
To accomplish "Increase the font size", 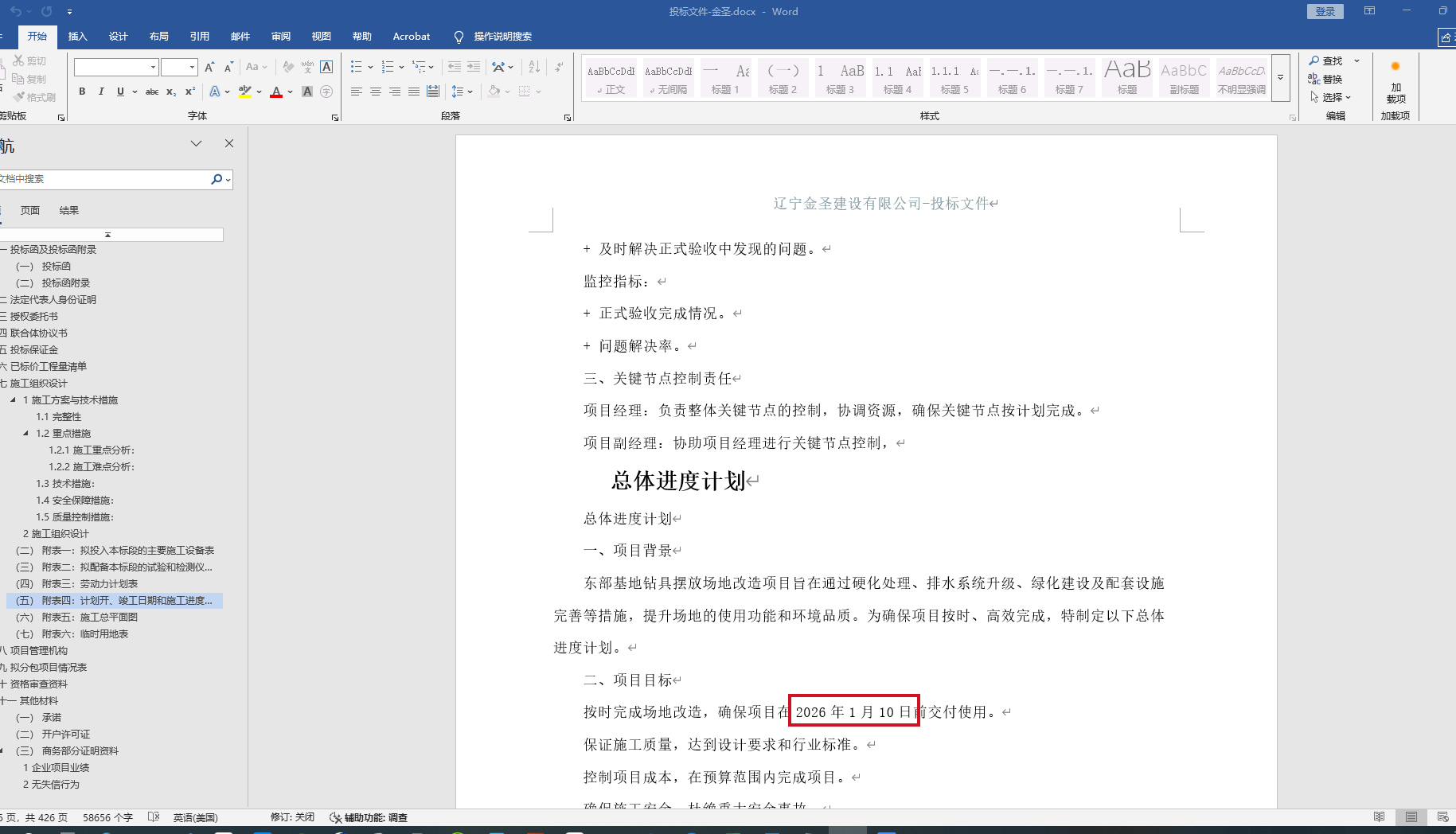I will click(x=209, y=68).
